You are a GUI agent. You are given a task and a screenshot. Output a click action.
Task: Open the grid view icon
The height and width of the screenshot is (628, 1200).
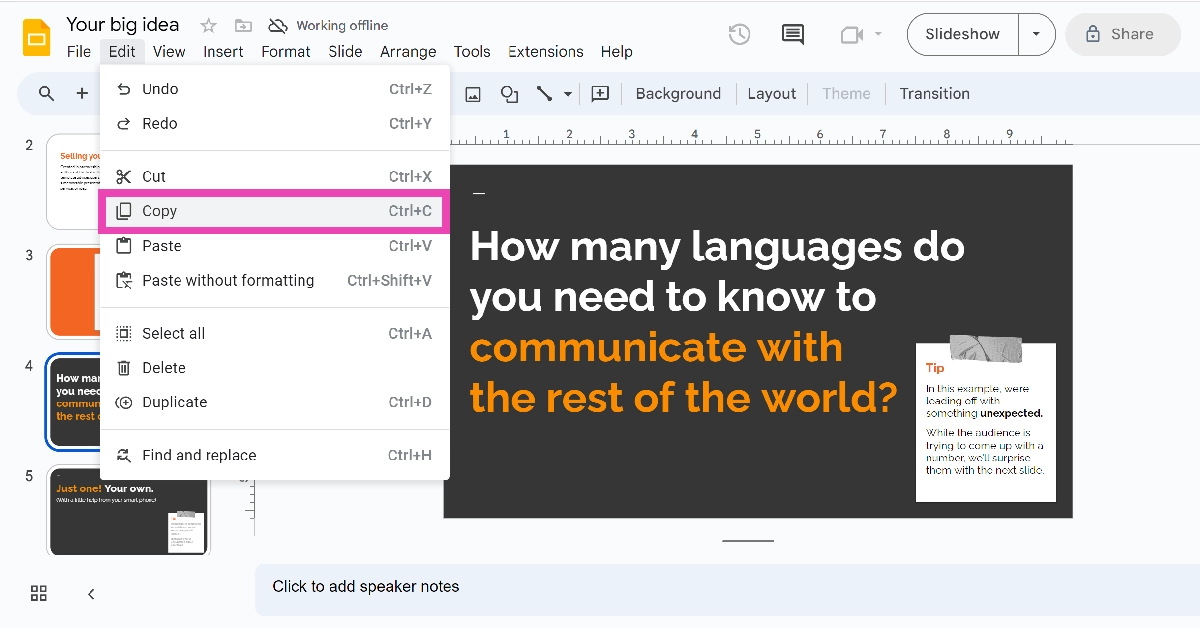(x=39, y=593)
